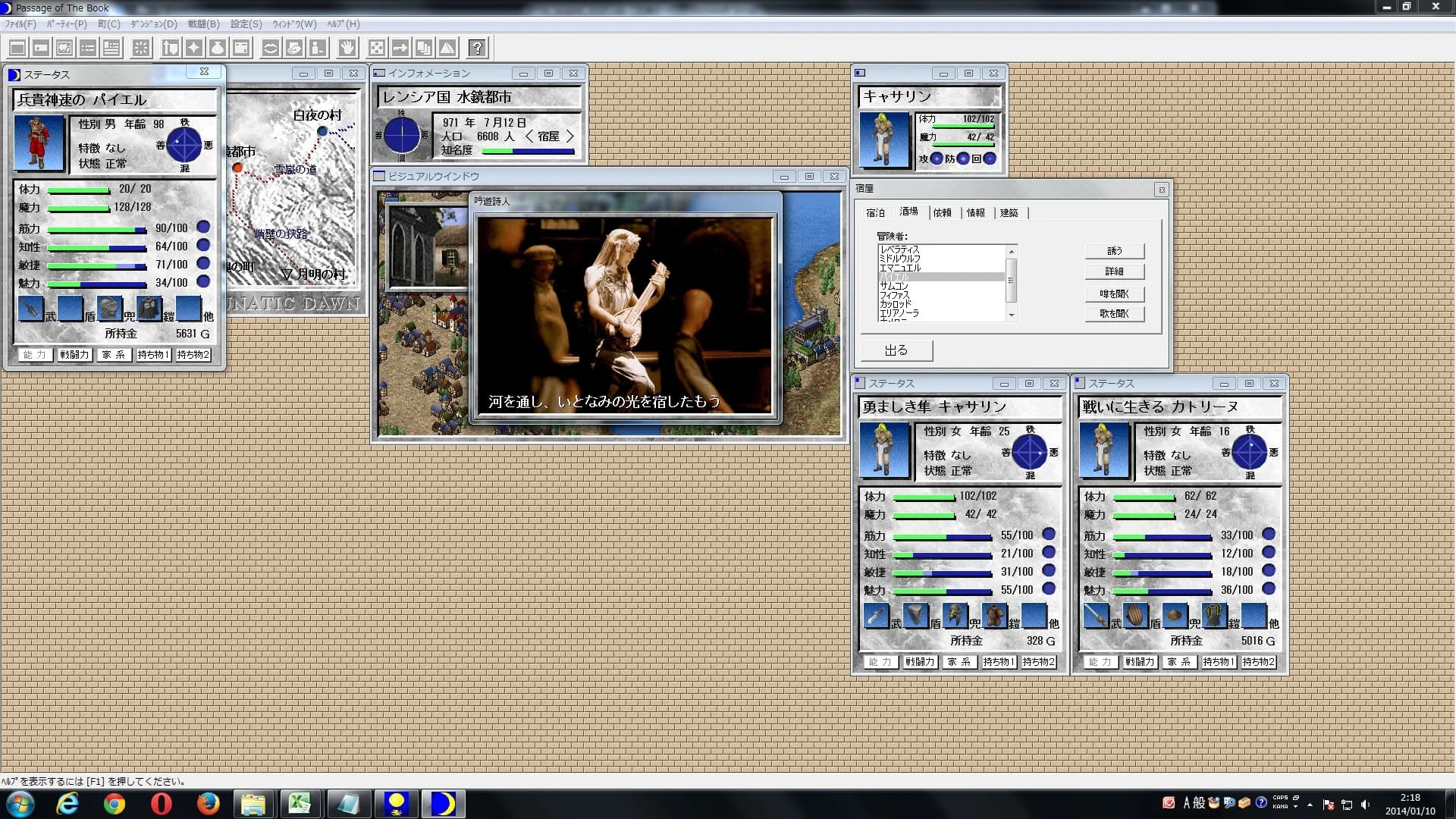Viewport: 1456px width, 819px height.
Task: Click the blank window icon in the toolbar
Action: [17, 49]
